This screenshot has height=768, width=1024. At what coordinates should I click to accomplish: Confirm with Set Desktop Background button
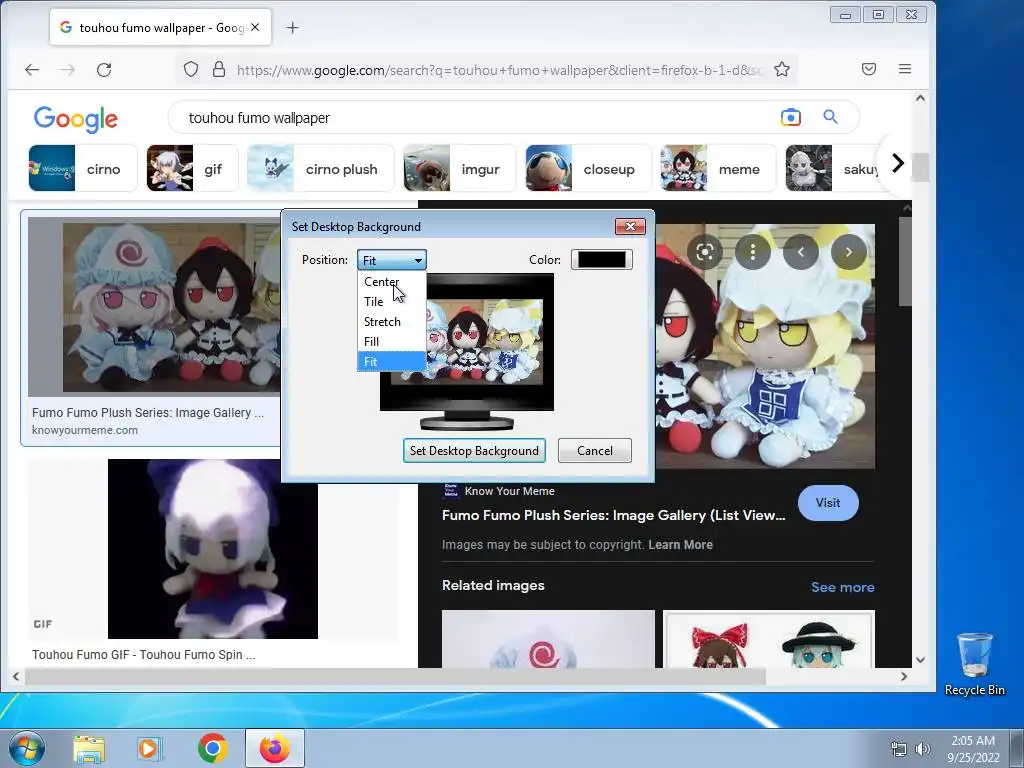[x=474, y=451]
